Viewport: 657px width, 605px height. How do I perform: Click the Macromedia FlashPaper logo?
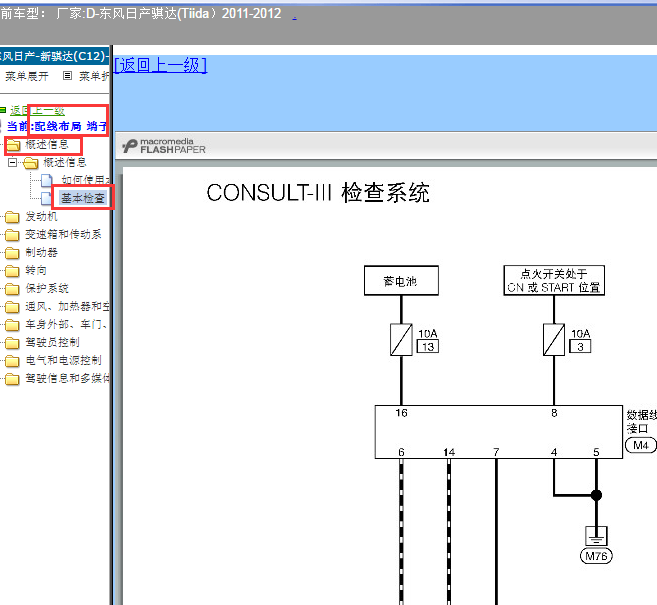coord(164,146)
